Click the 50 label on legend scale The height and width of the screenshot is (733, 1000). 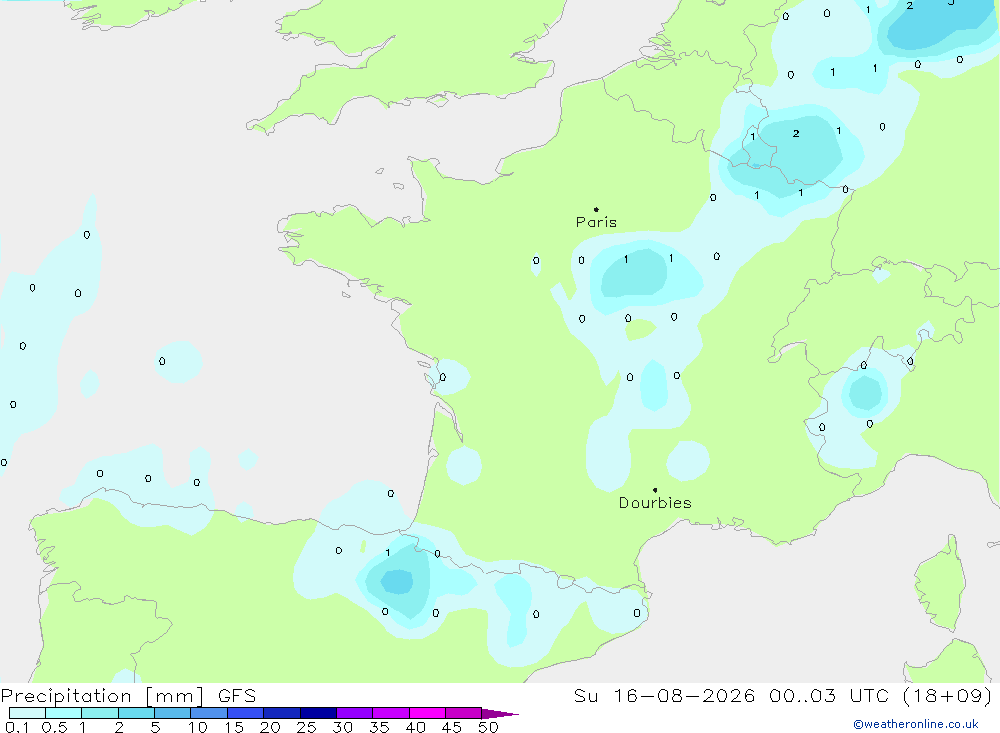pos(488,727)
